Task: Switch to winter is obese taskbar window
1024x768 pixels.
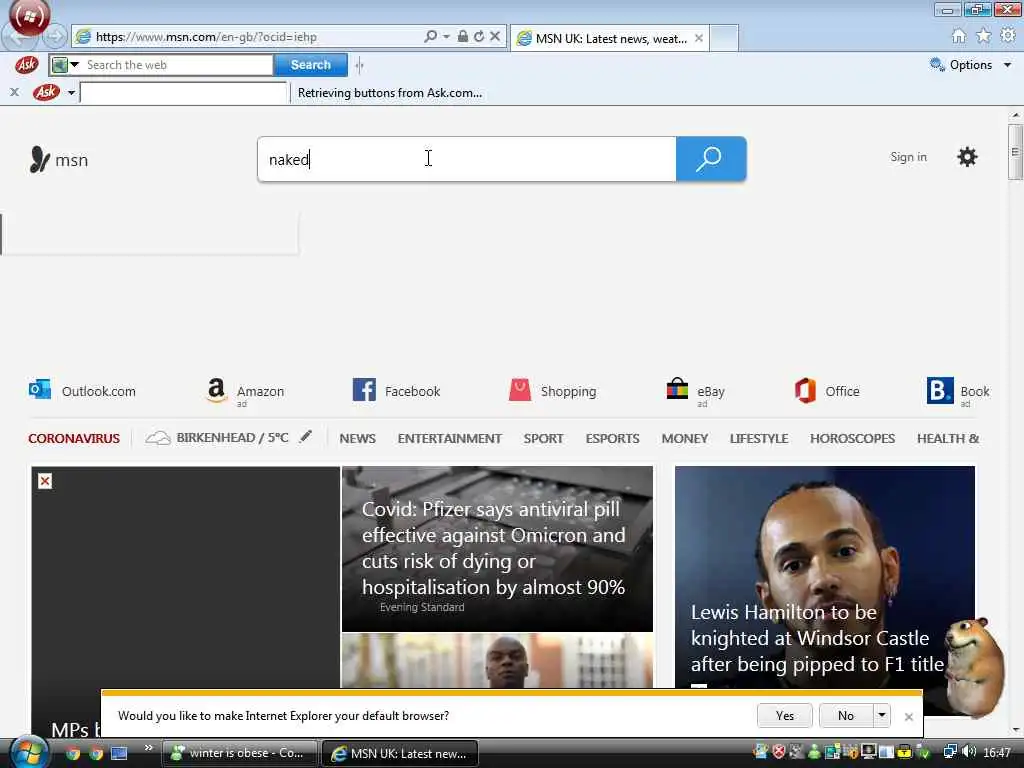Action: tap(240, 753)
